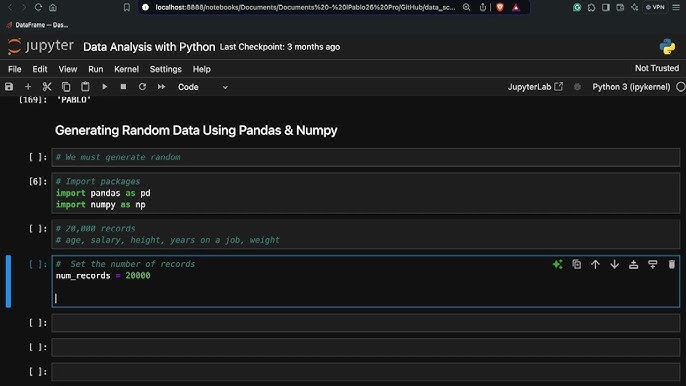The image size is (686, 386).
Task: Open the Settings menu
Action: point(165,69)
